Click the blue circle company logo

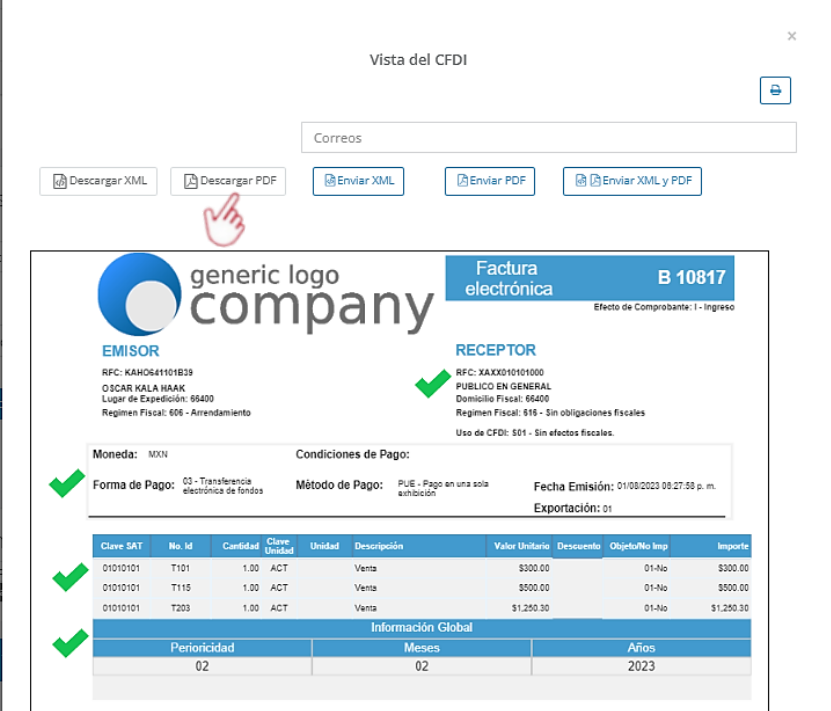click(138, 293)
